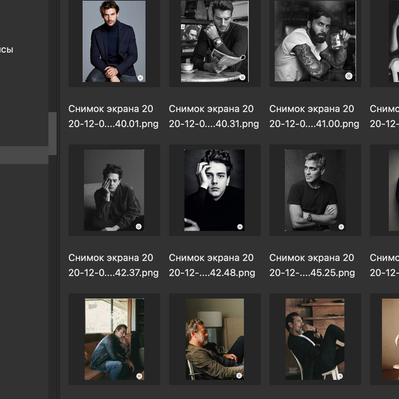This screenshot has width=399, height=399.
Task: Click the badge icon on the black turtleneck portrait
Action: [240, 227]
